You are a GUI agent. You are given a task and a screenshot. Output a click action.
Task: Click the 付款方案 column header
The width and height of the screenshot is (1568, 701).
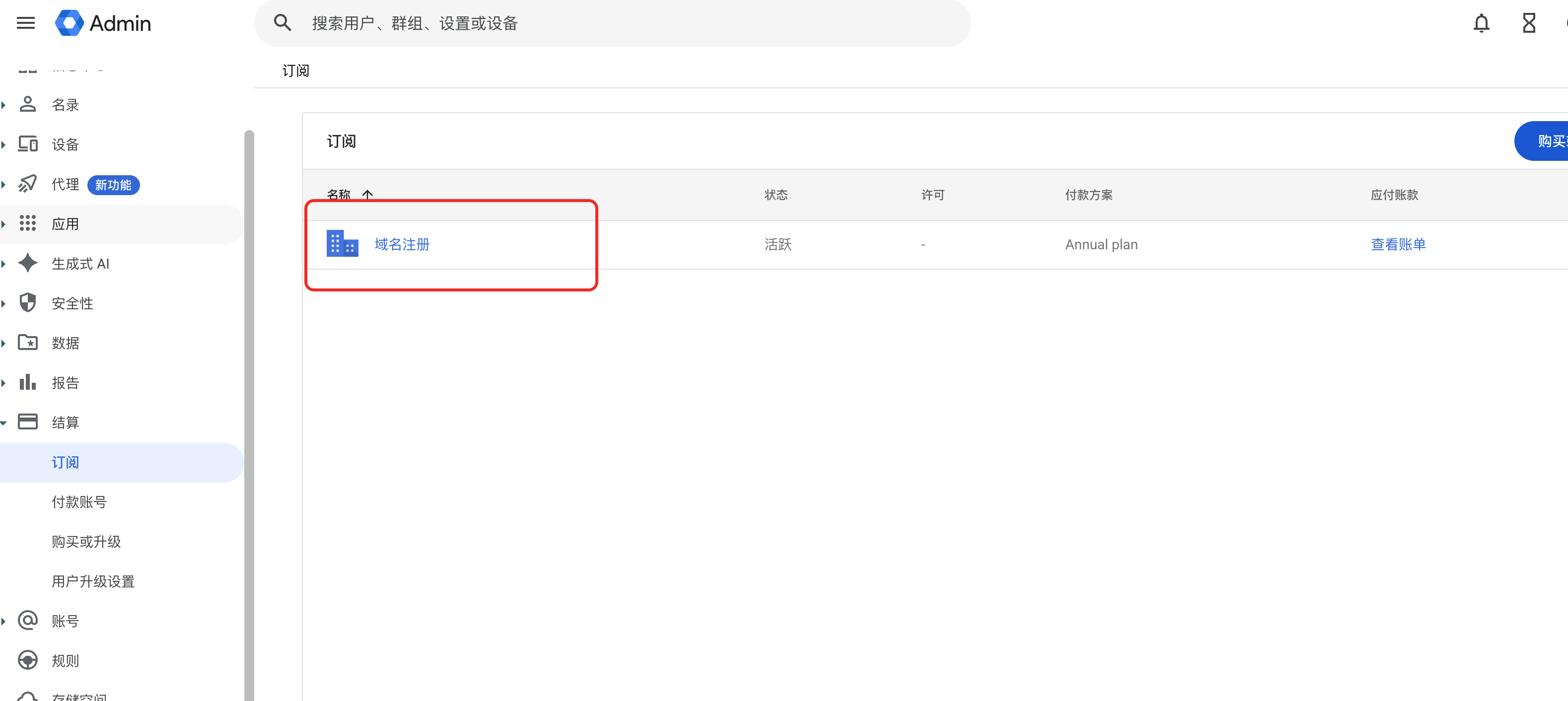(1089, 195)
